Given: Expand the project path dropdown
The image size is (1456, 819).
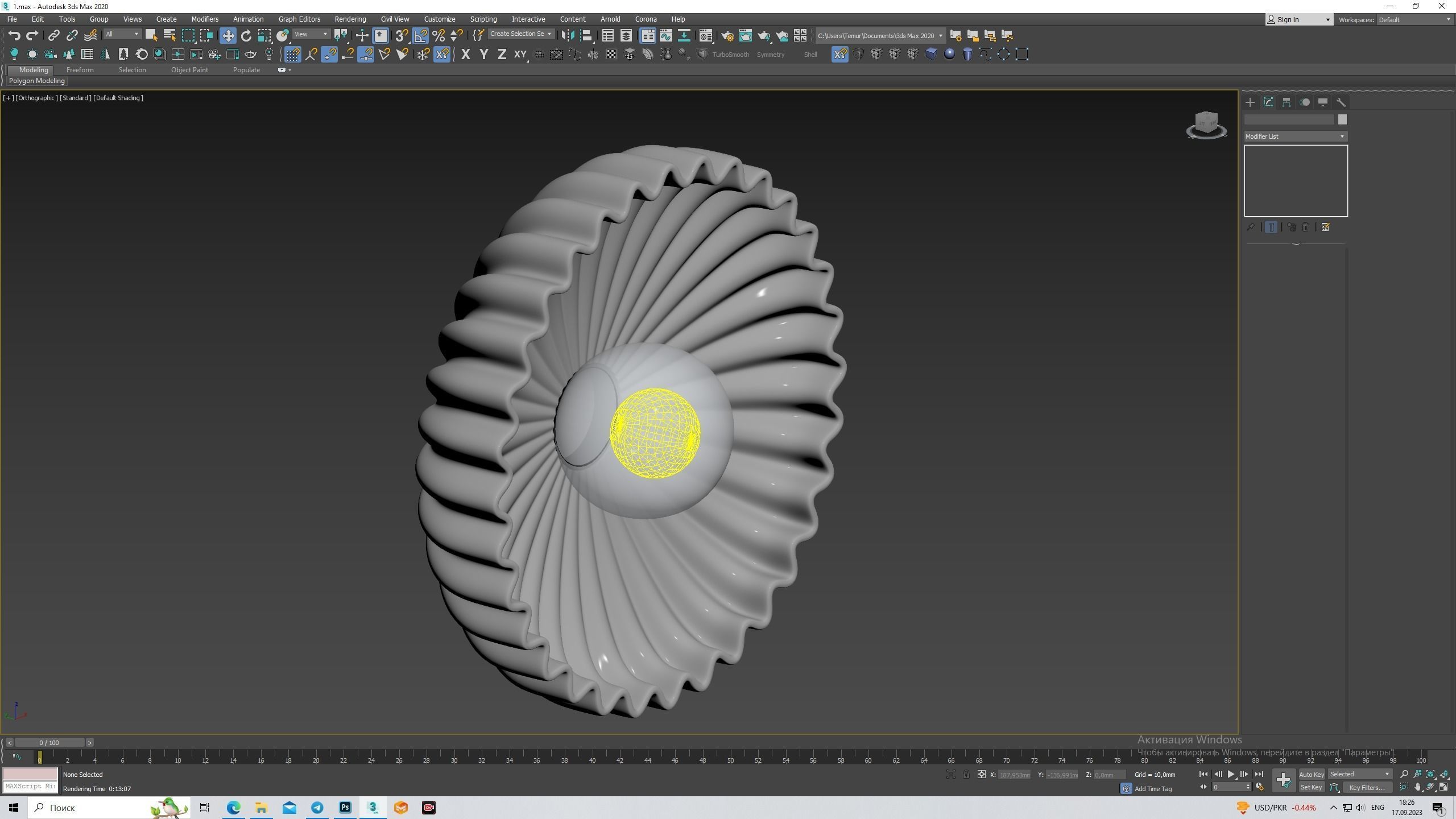Looking at the screenshot, I should click(940, 36).
